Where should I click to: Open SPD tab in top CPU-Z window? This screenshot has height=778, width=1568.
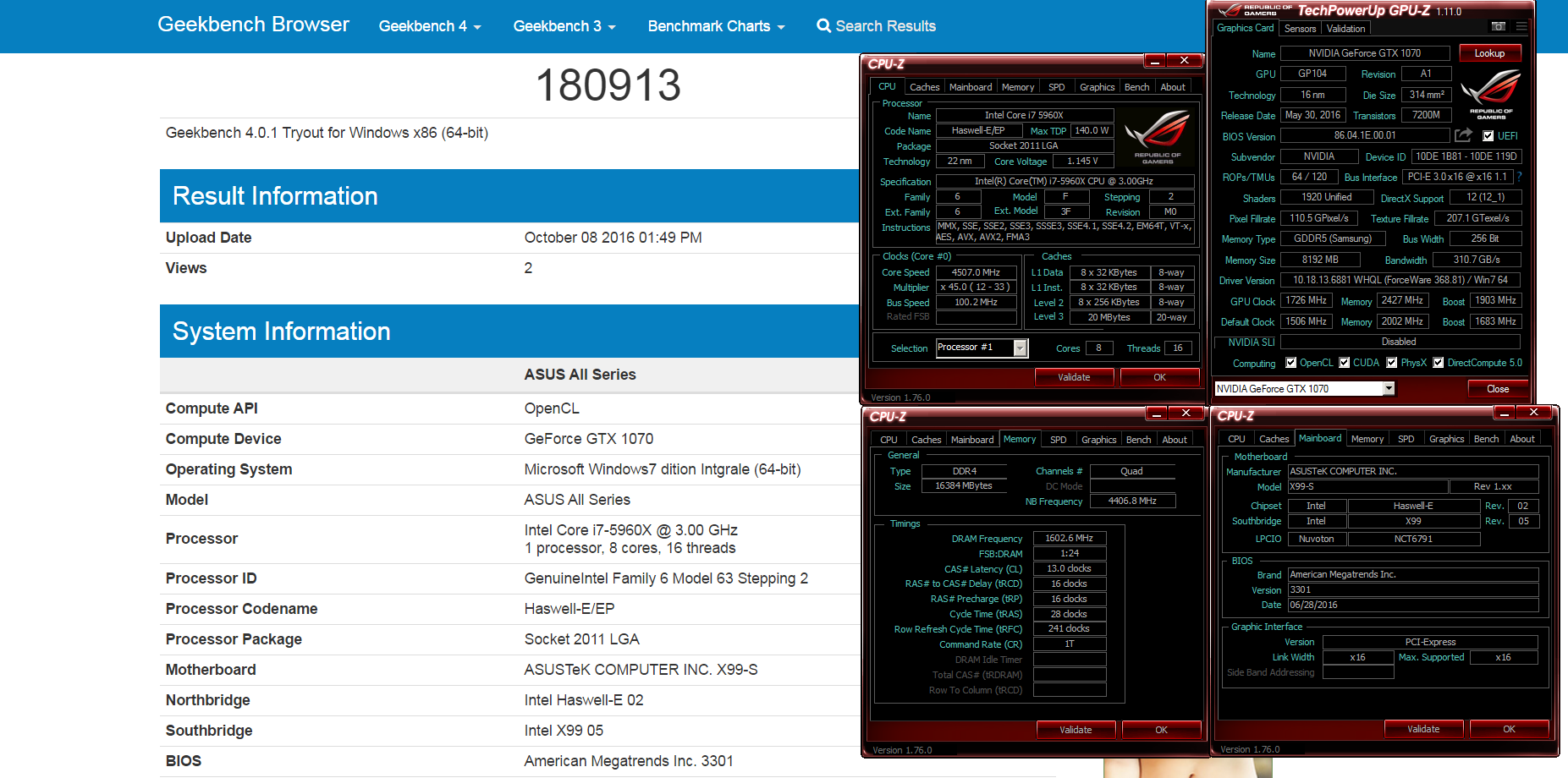click(x=1057, y=87)
